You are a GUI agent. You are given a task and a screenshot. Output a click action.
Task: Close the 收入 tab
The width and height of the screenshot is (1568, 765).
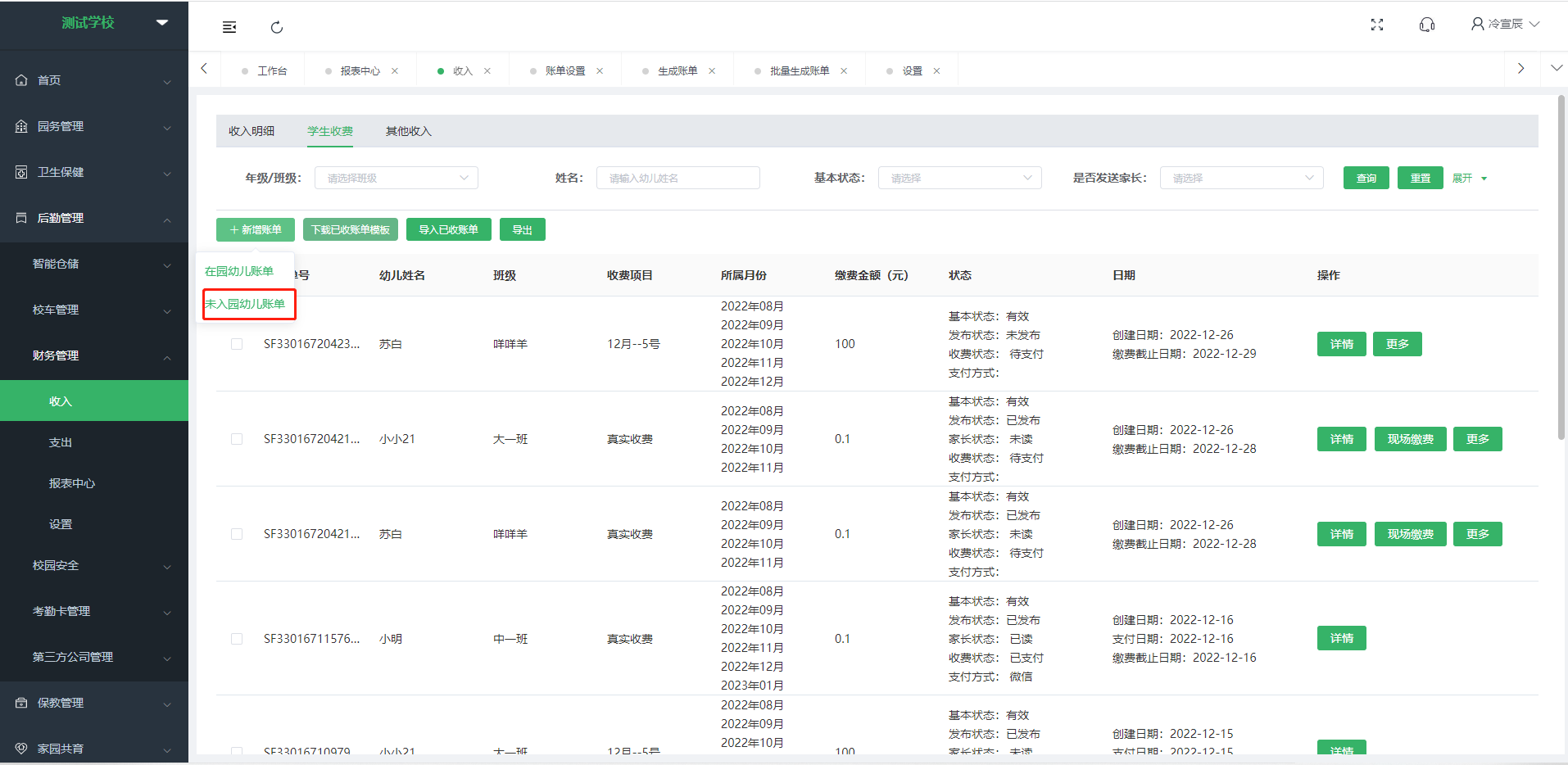point(487,70)
